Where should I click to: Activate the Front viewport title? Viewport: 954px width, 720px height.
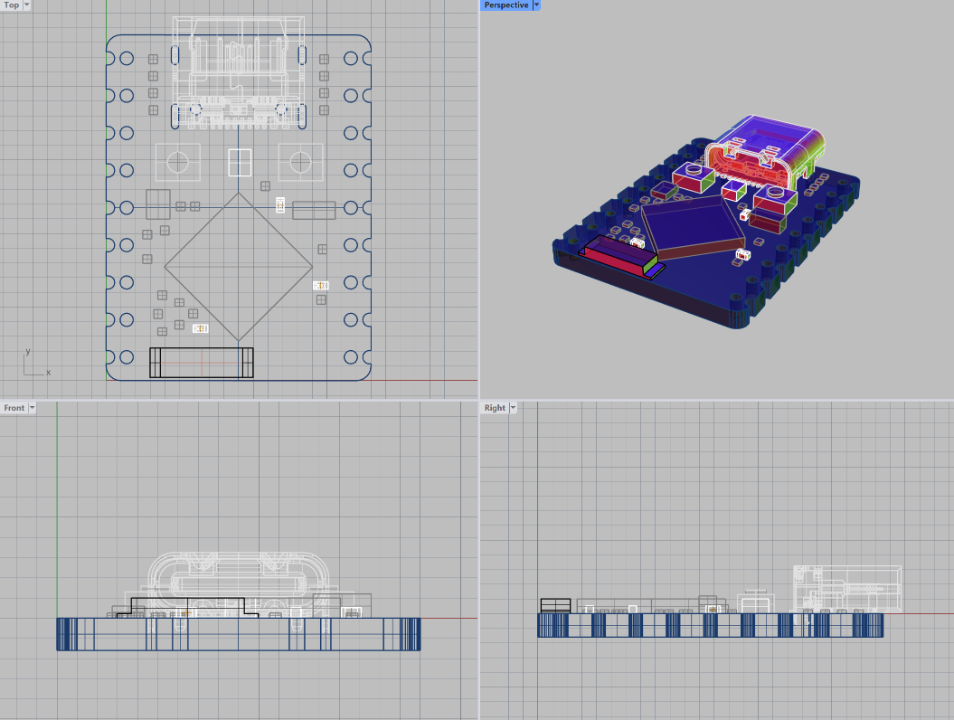point(14,408)
